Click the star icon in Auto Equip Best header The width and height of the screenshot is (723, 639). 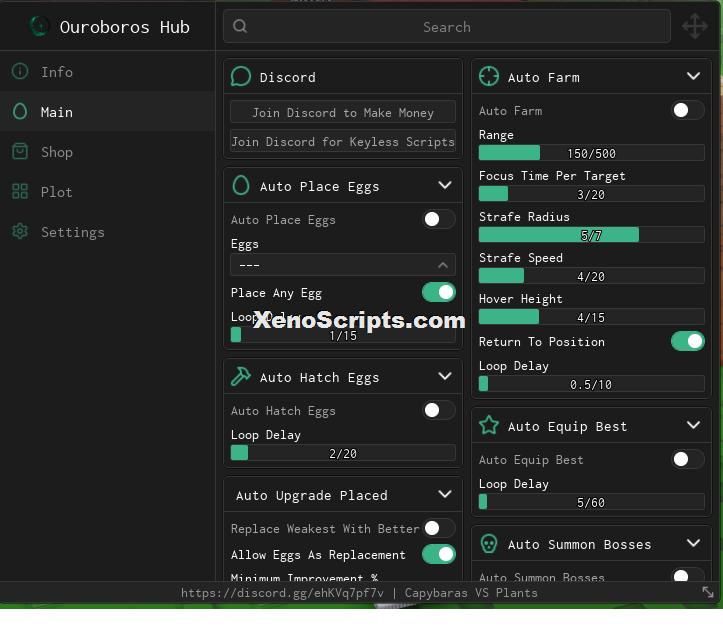click(x=489, y=425)
